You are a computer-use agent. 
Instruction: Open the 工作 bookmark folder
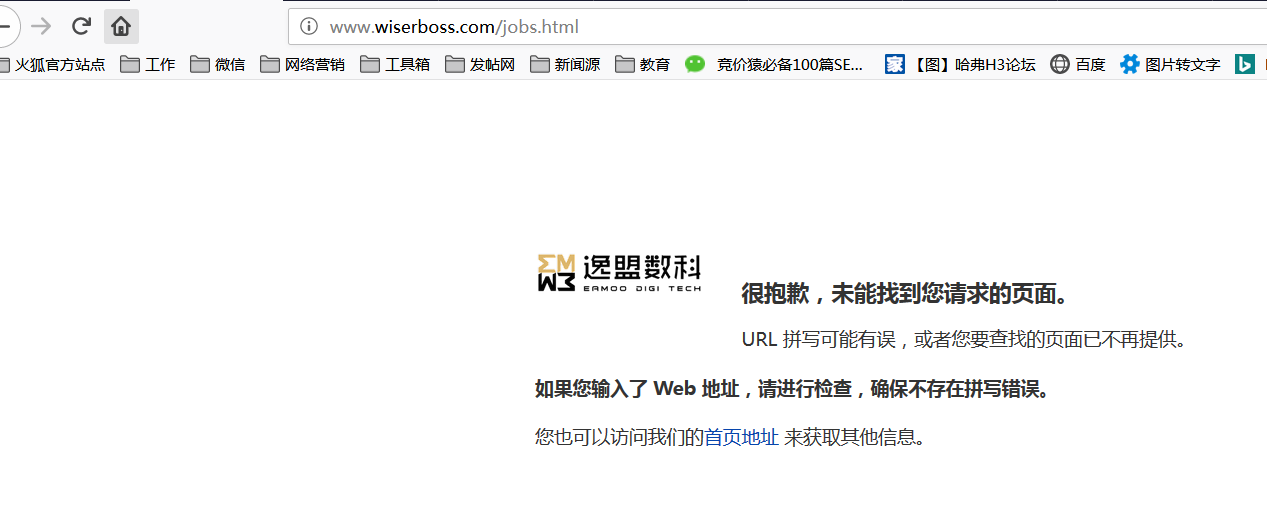(x=148, y=64)
